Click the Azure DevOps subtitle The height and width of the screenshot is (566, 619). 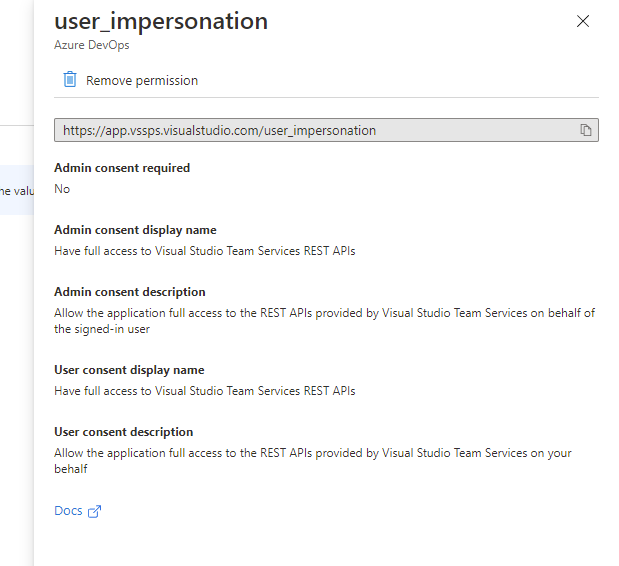coord(92,45)
